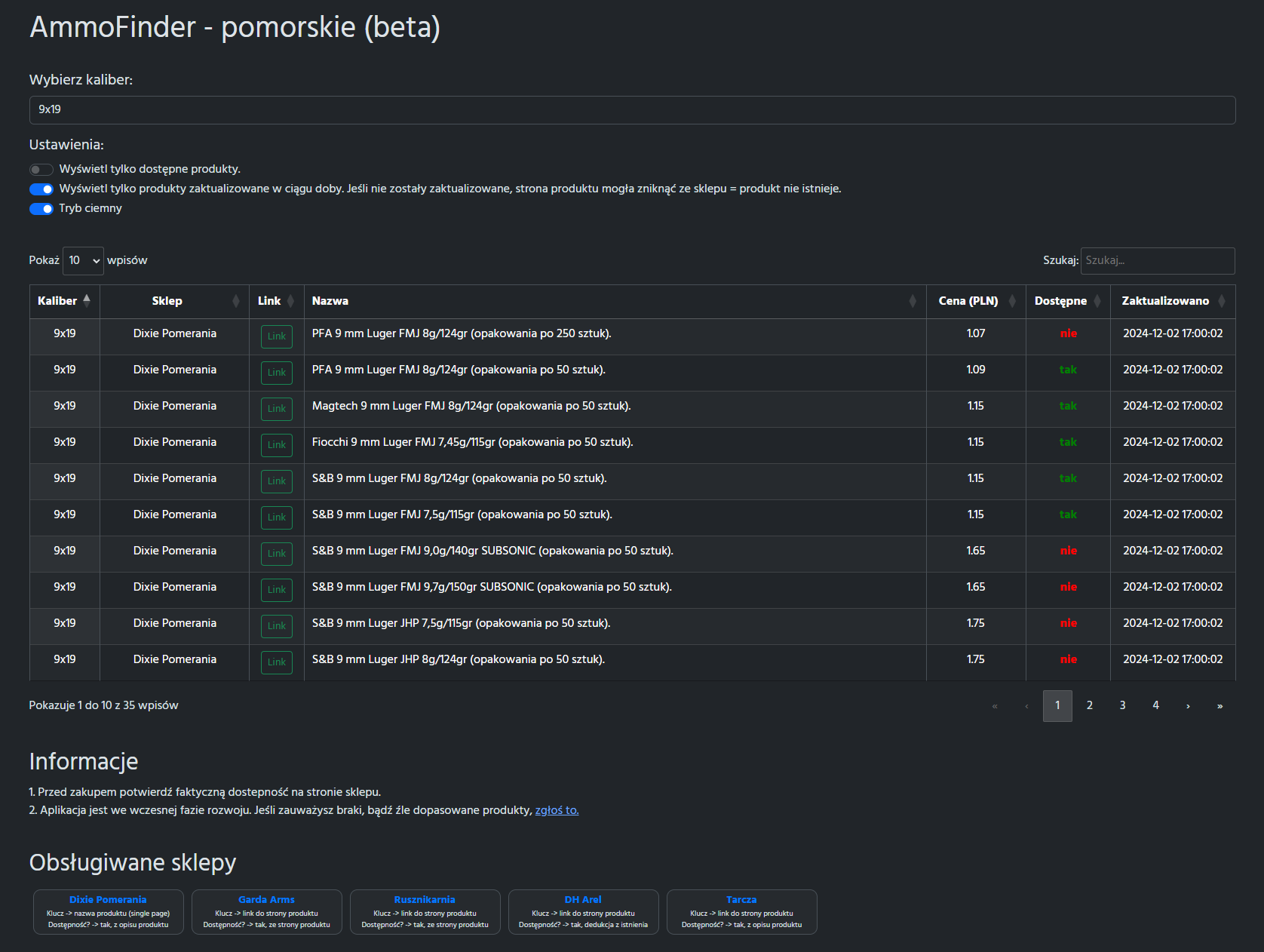This screenshot has width=1264, height=952.
Task: Sort by Dostępne column arrows
Action: [x=1097, y=301]
